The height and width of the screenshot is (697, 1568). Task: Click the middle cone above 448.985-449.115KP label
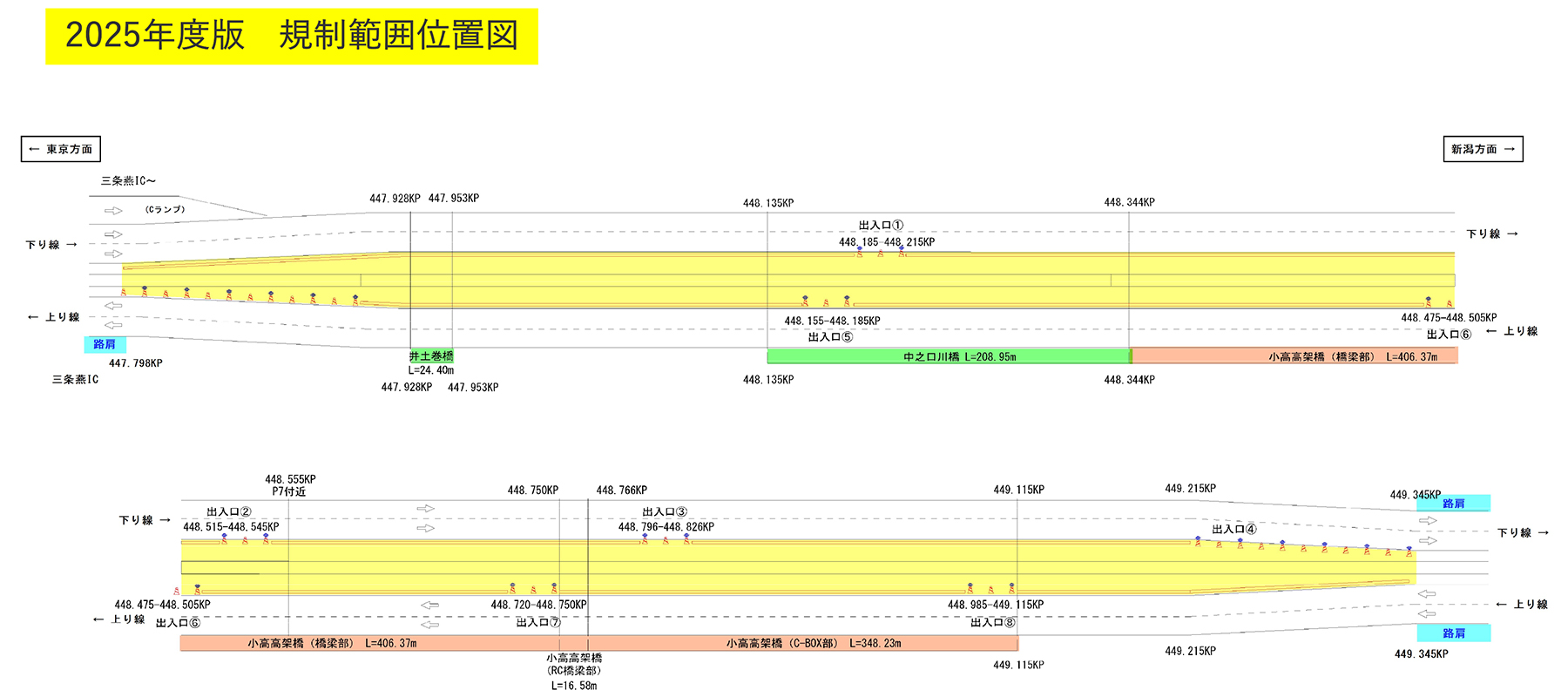990,590
